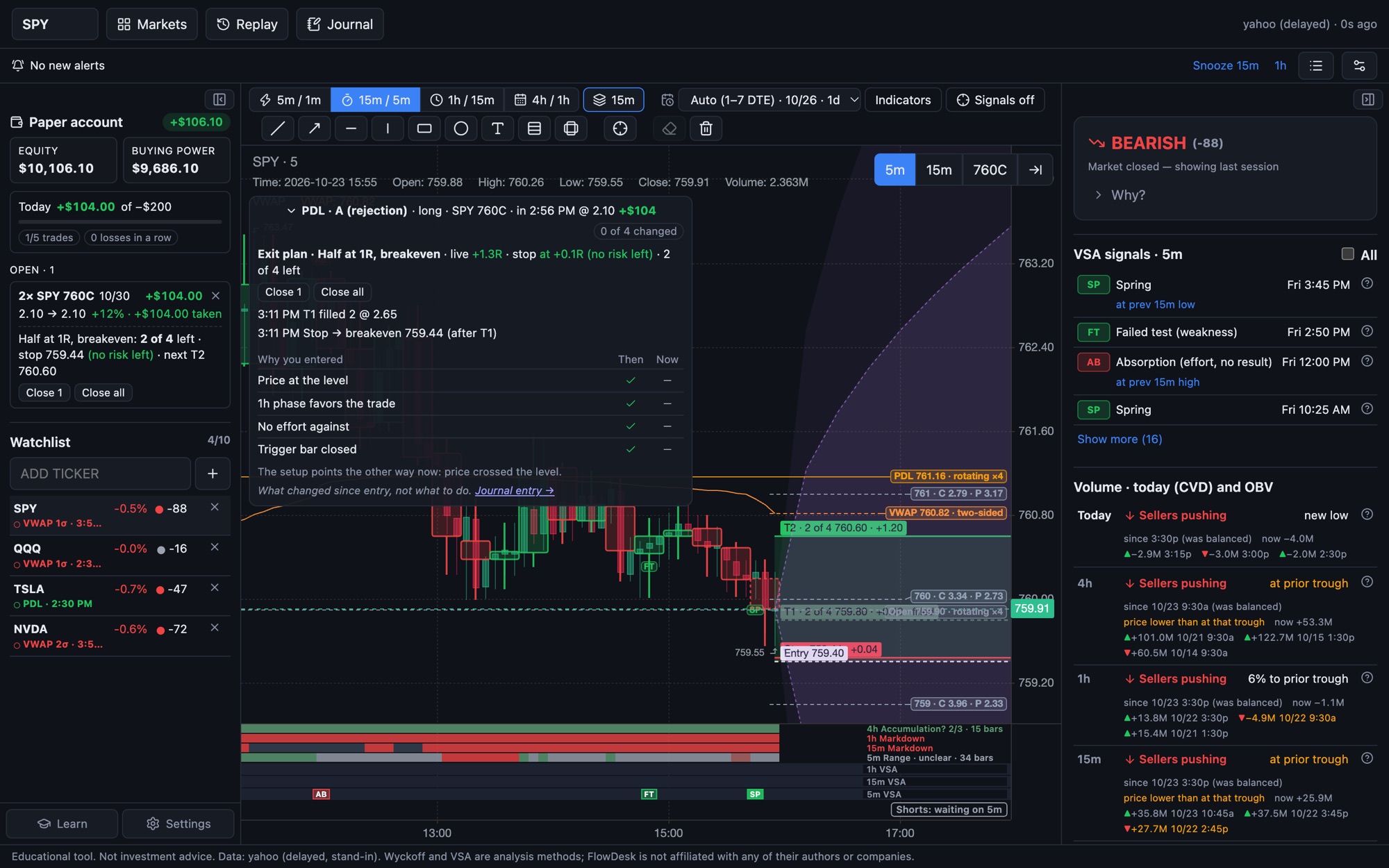Open the Auto 1–7 DTE expiry dropdown

(770, 100)
